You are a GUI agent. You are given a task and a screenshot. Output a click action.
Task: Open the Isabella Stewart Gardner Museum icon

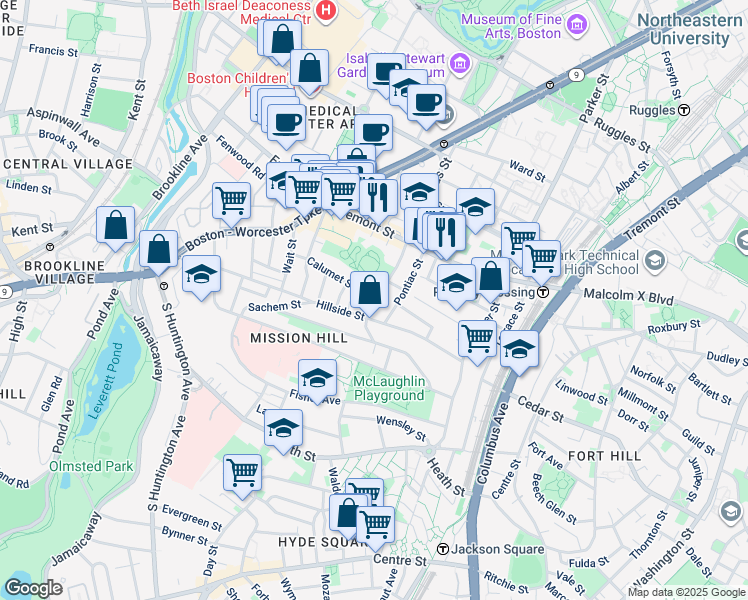tap(460, 63)
